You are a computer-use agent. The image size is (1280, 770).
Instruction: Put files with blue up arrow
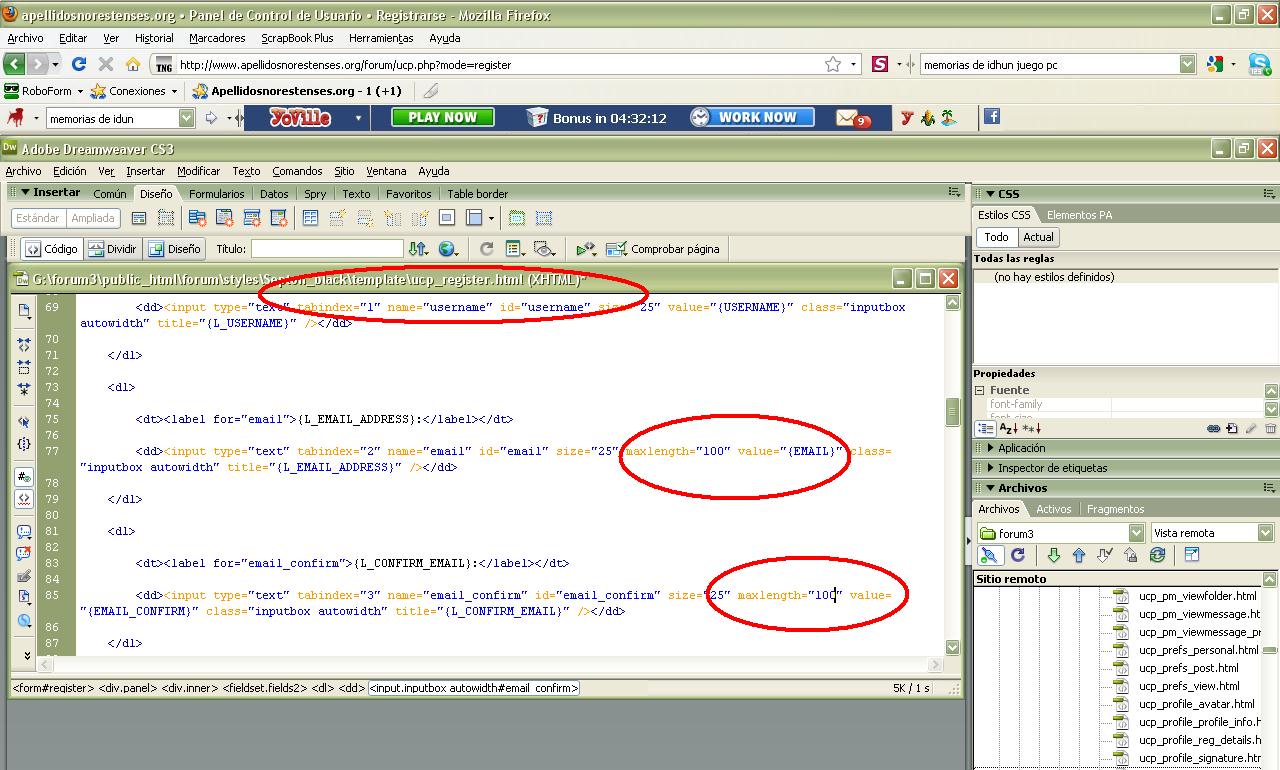[x=1079, y=555]
